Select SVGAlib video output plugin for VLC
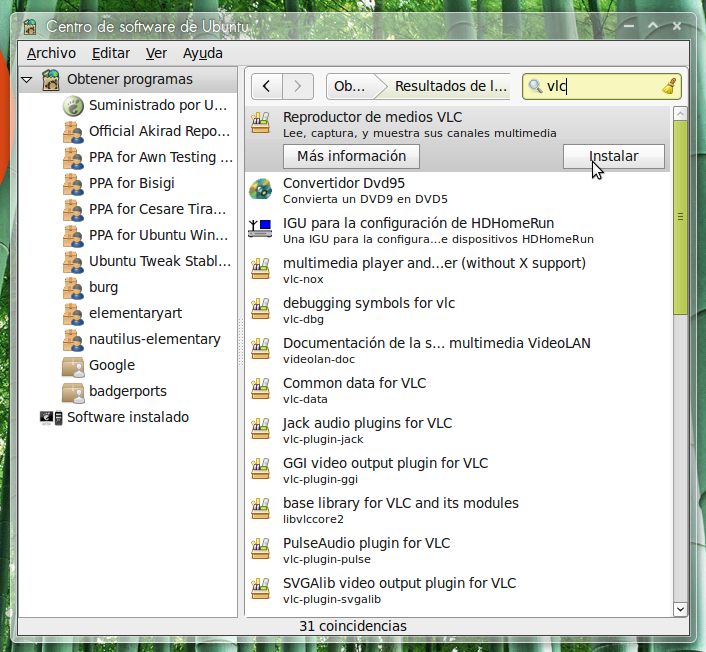706x652 pixels. point(459,591)
